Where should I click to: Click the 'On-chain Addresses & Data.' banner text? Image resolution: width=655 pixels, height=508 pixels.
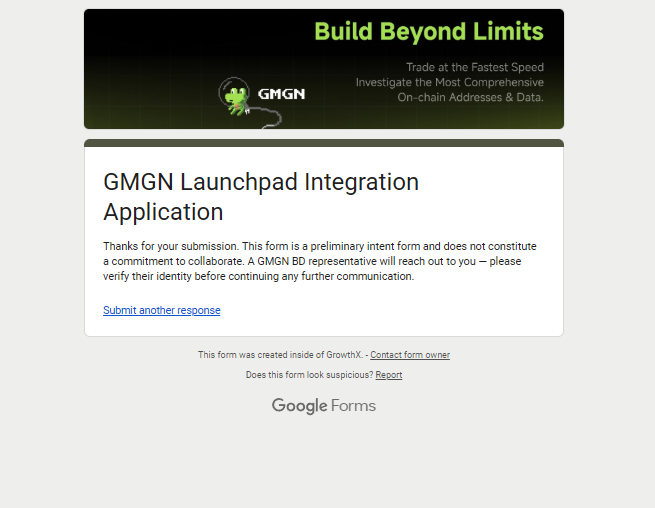[x=470, y=97]
